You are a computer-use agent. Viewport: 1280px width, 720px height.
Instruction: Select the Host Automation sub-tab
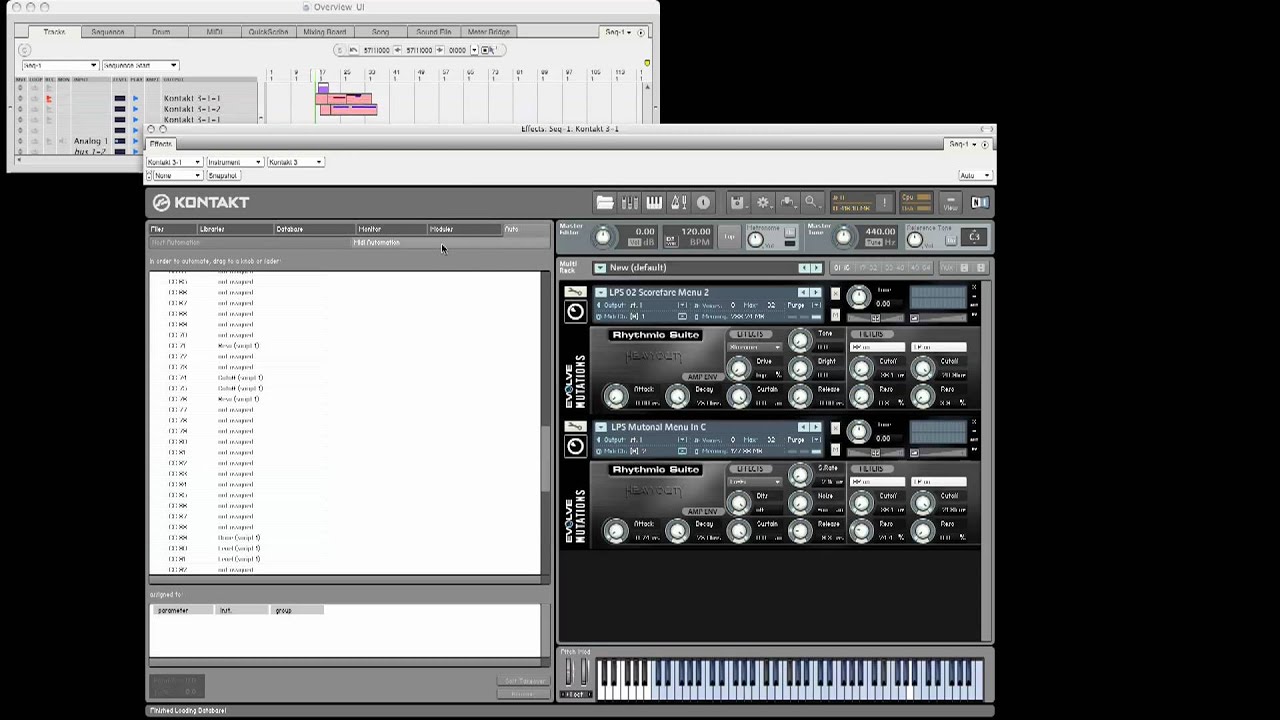tap(250, 243)
